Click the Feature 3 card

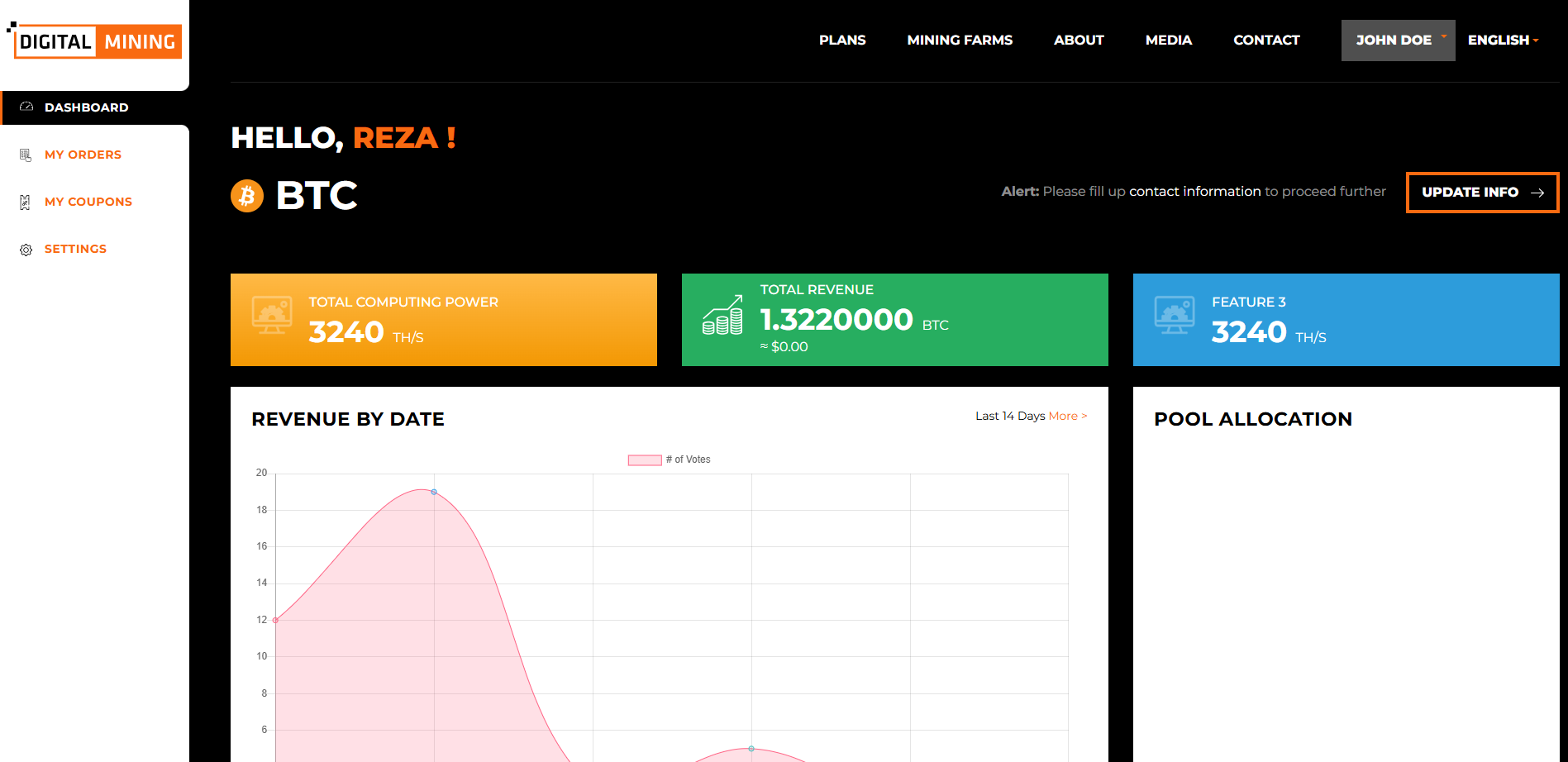pos(1346,320)
